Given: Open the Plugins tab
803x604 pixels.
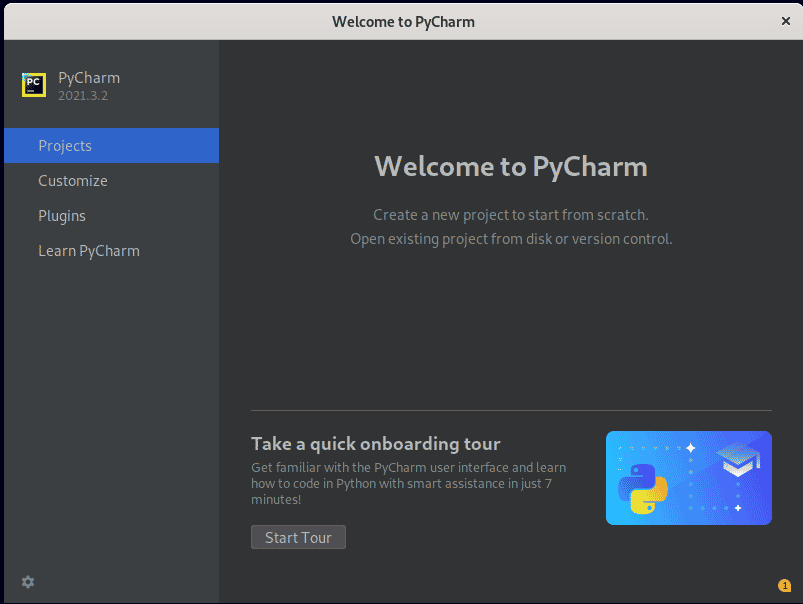Looking at the screenshot, I should pos(112,216).
